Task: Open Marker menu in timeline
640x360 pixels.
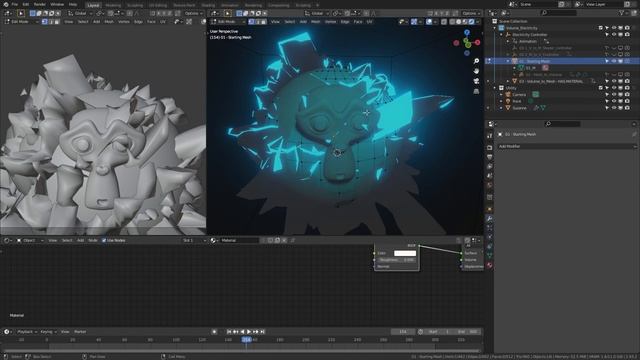Action: pyautogui.click(x=80, y=332)
